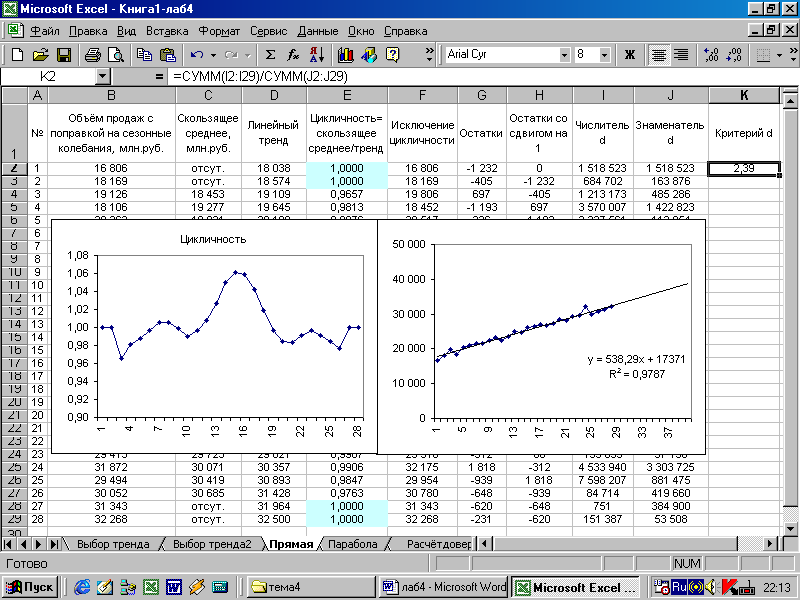800x600 pixels.
Task: Launch Word from the quick launch icon
Action: click(173, 587)
